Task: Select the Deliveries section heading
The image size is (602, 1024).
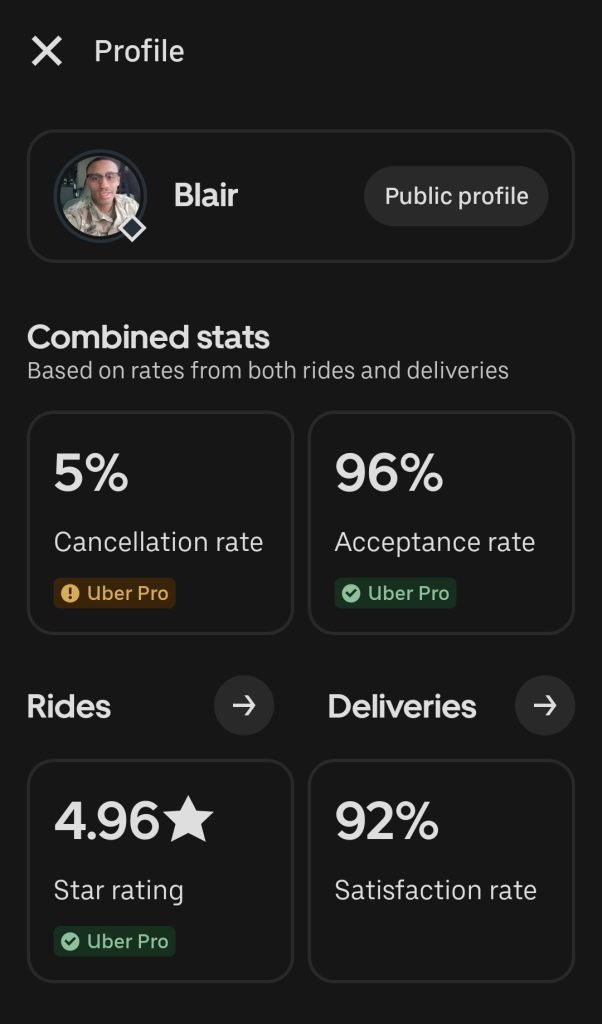Action: click(x=402, y=707)
